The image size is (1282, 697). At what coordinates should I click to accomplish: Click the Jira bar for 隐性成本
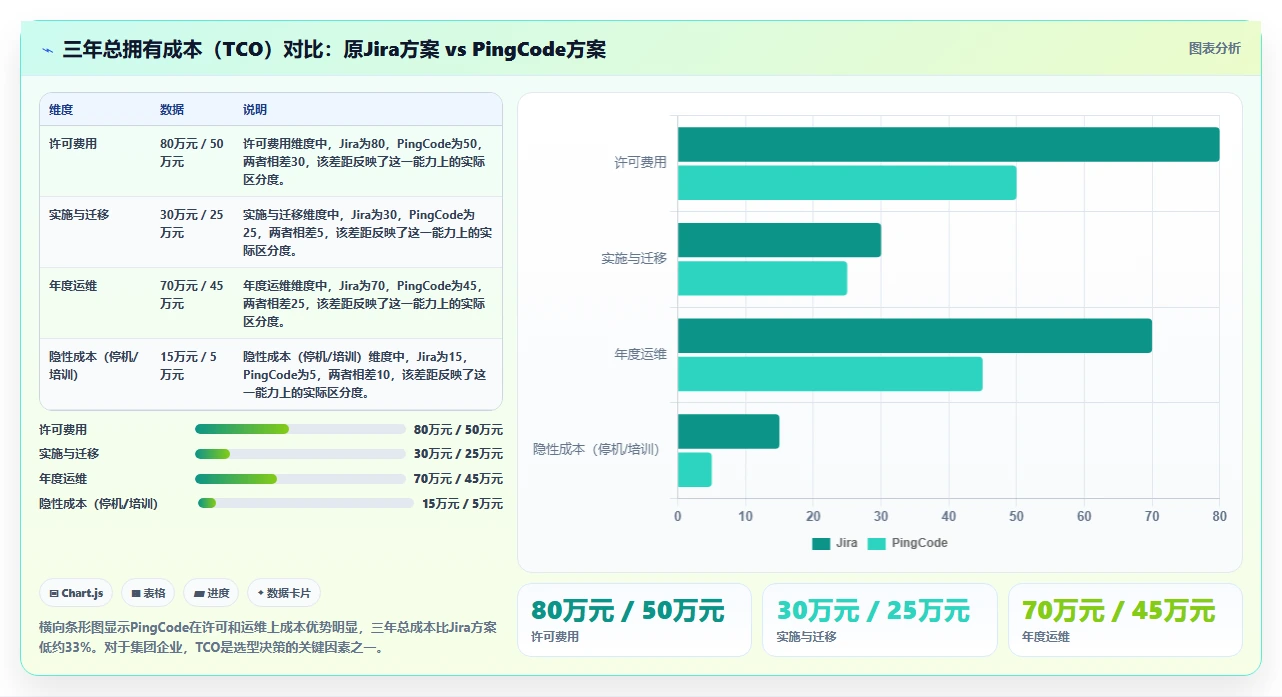pos(728,431)
